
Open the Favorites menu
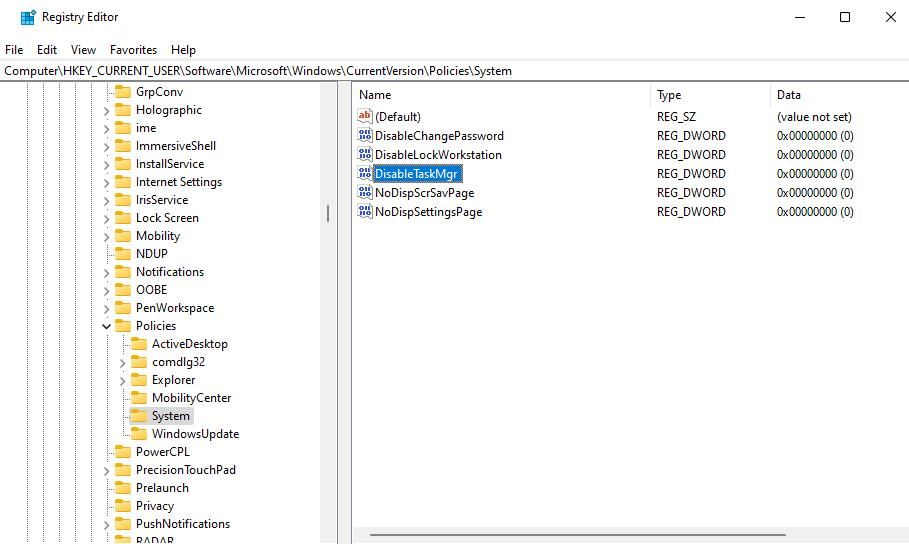tap(133, 50)
